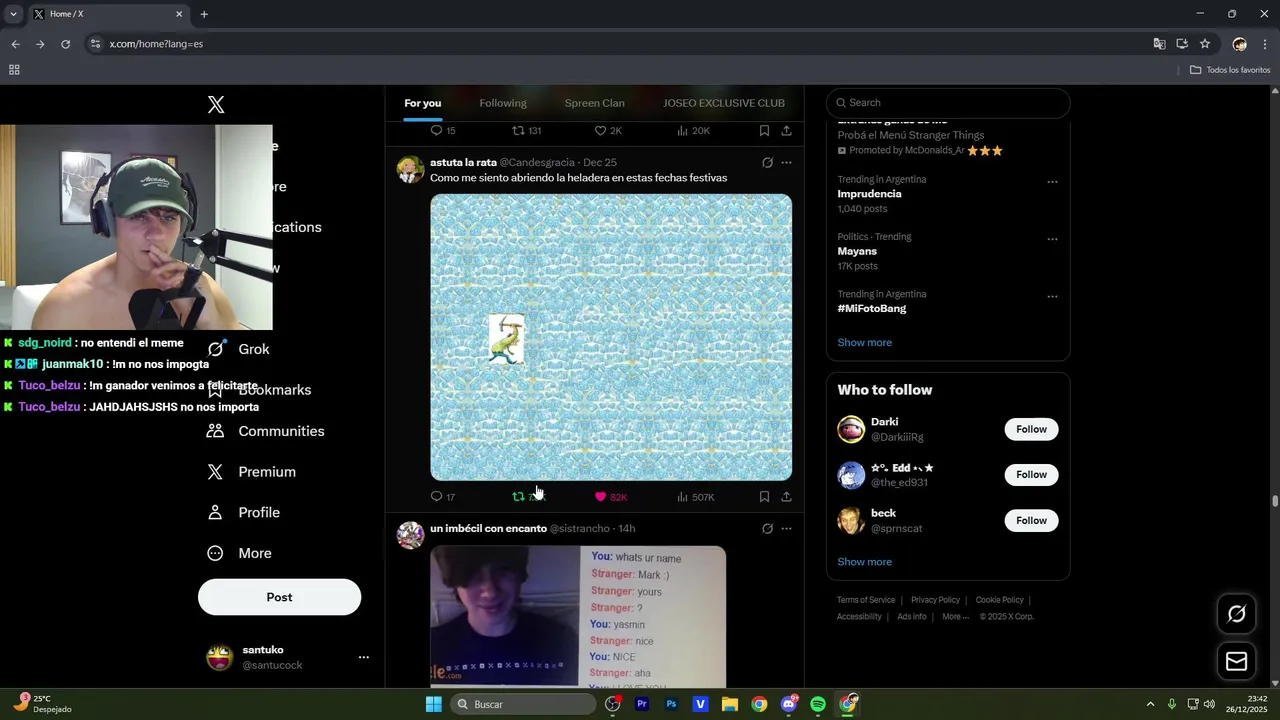The height and width of the screenshot is (720, 1280).
Task: Open Premium in the sidebar
Action: pos(251,472)
